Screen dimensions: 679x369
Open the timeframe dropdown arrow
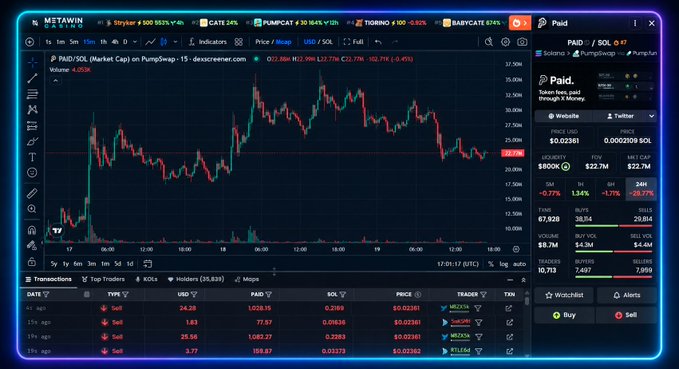[x=135, y=42]
